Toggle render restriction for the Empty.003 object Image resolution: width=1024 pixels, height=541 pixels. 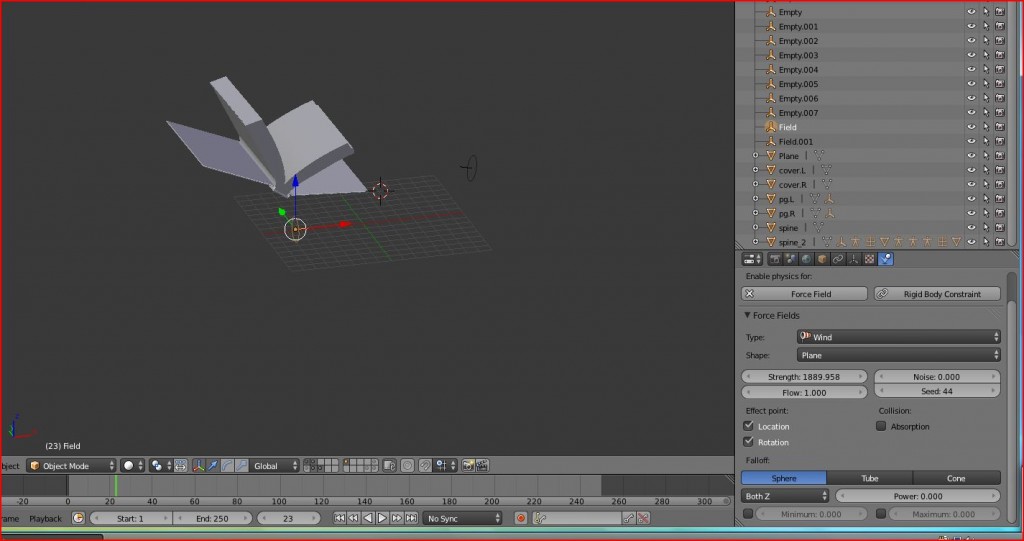pos(999,55)
